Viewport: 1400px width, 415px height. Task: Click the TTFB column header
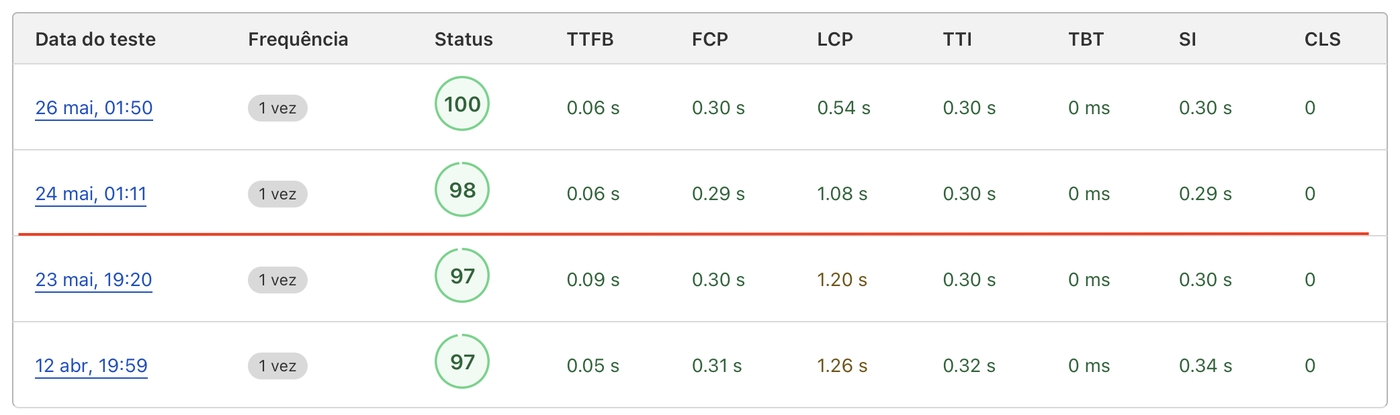click(590, 40)
